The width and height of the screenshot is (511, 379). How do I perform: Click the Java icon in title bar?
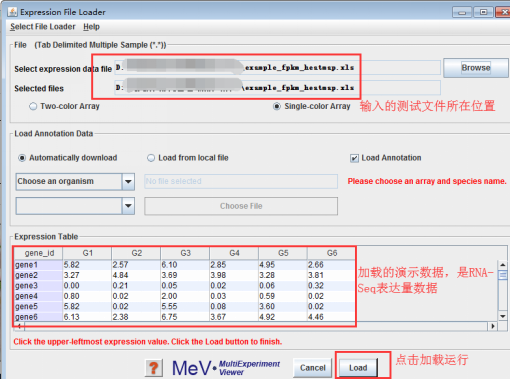coord(12,12)
